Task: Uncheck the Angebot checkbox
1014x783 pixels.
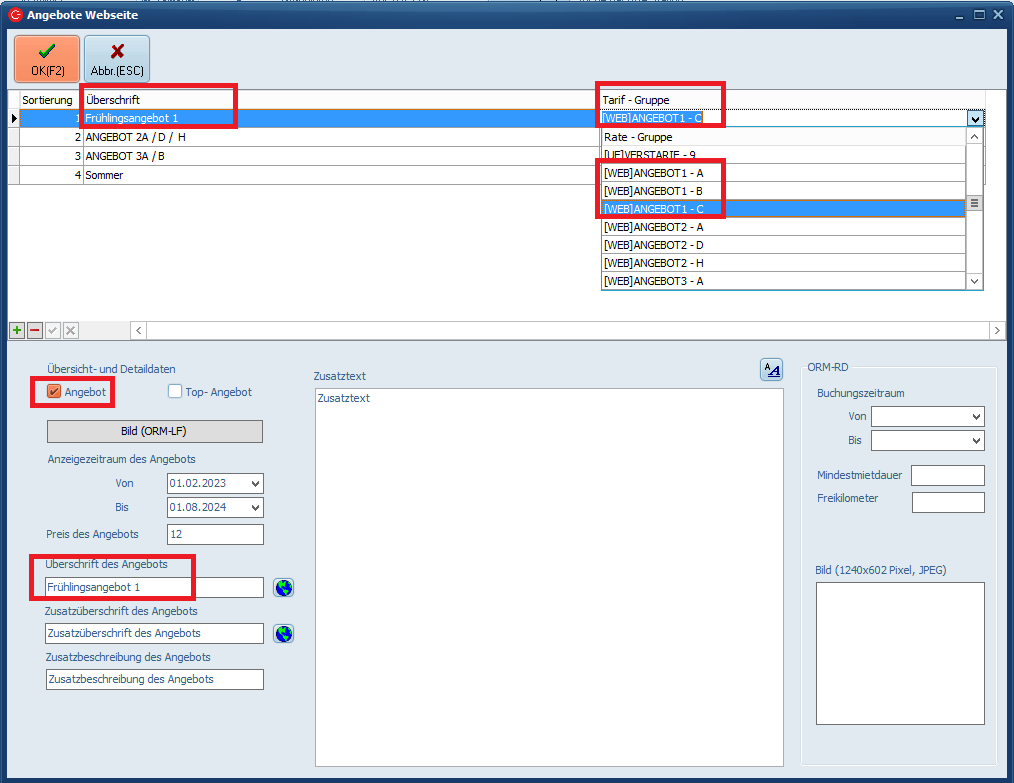Action: click(x=54, y=392)
